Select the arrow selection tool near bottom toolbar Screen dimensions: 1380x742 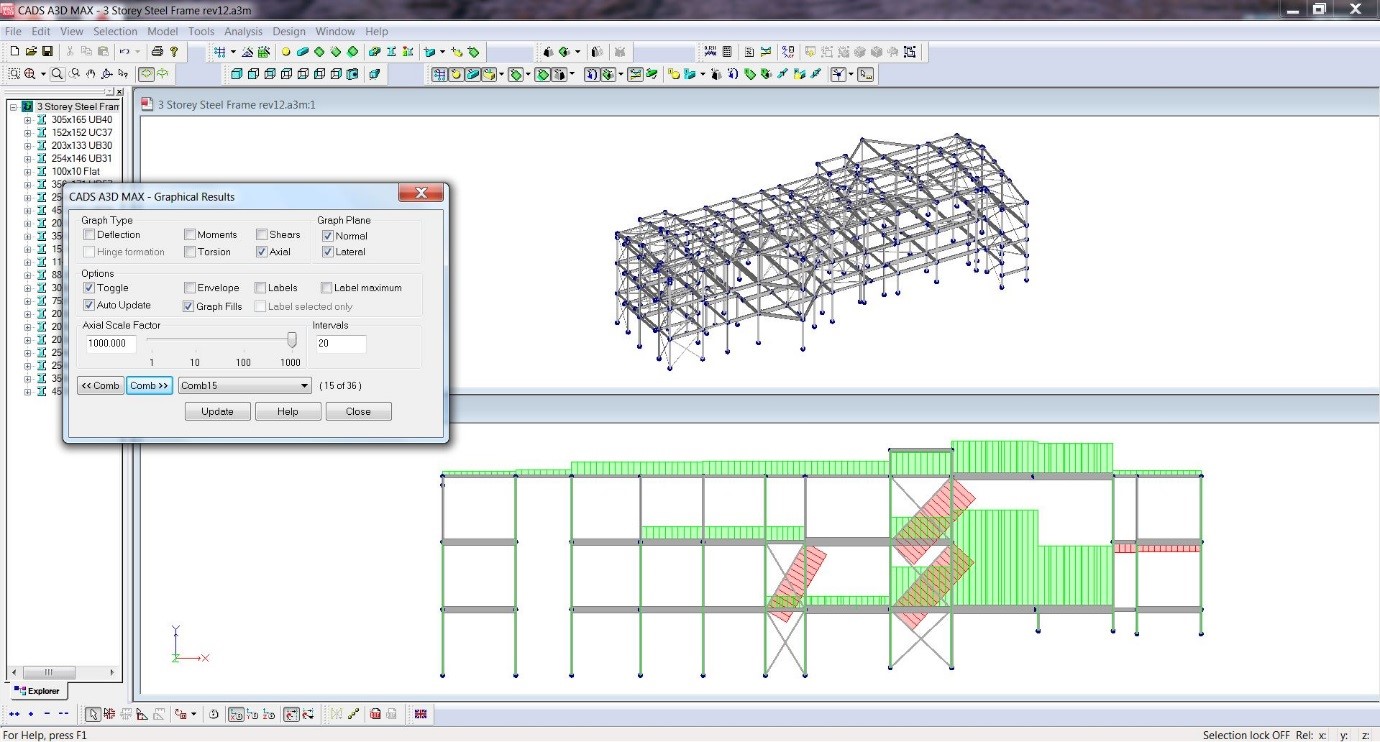pyautogui.click(x=93, y=714)
